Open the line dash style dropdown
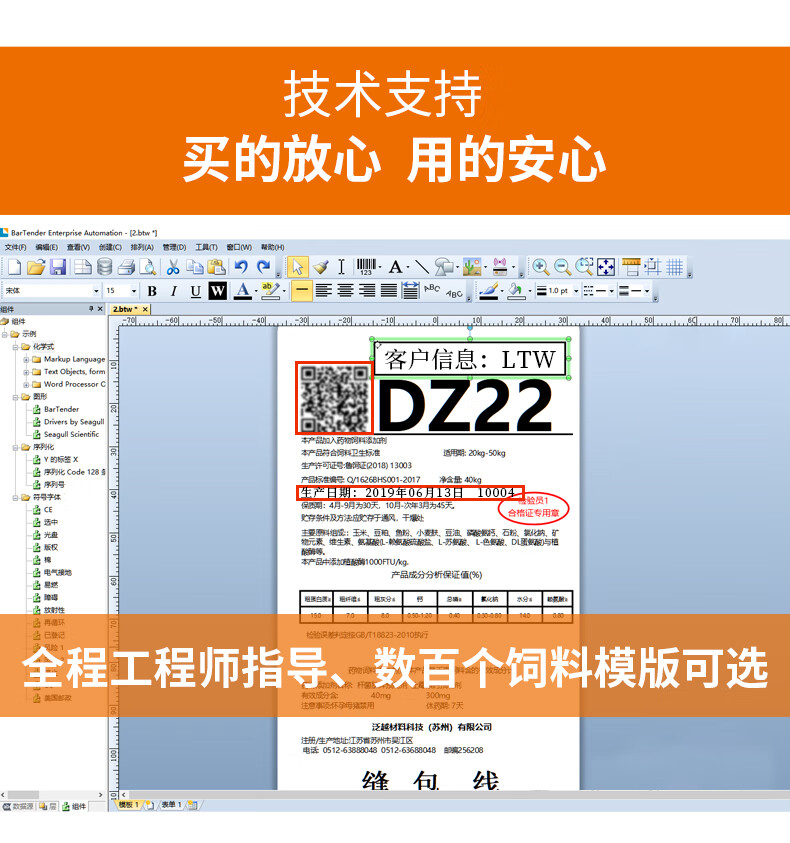The image size is (790, 843). click(611, 291)
